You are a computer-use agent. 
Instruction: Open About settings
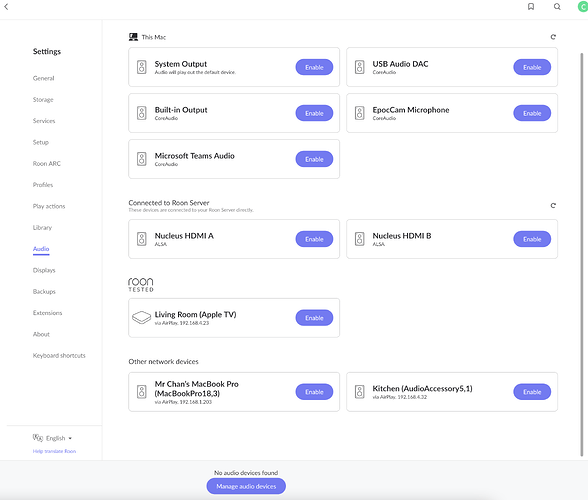pyautogui.click(x=41, y=334)
